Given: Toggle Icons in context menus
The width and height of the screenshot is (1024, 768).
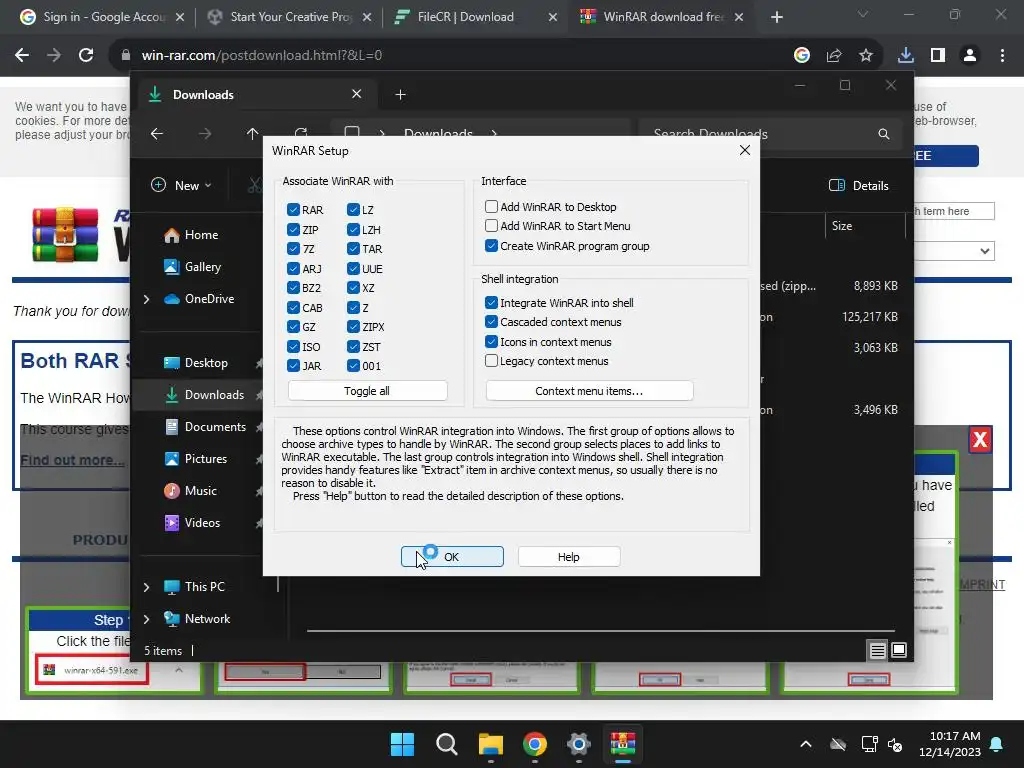Looking at the screenshot, I should coord(491,342).
